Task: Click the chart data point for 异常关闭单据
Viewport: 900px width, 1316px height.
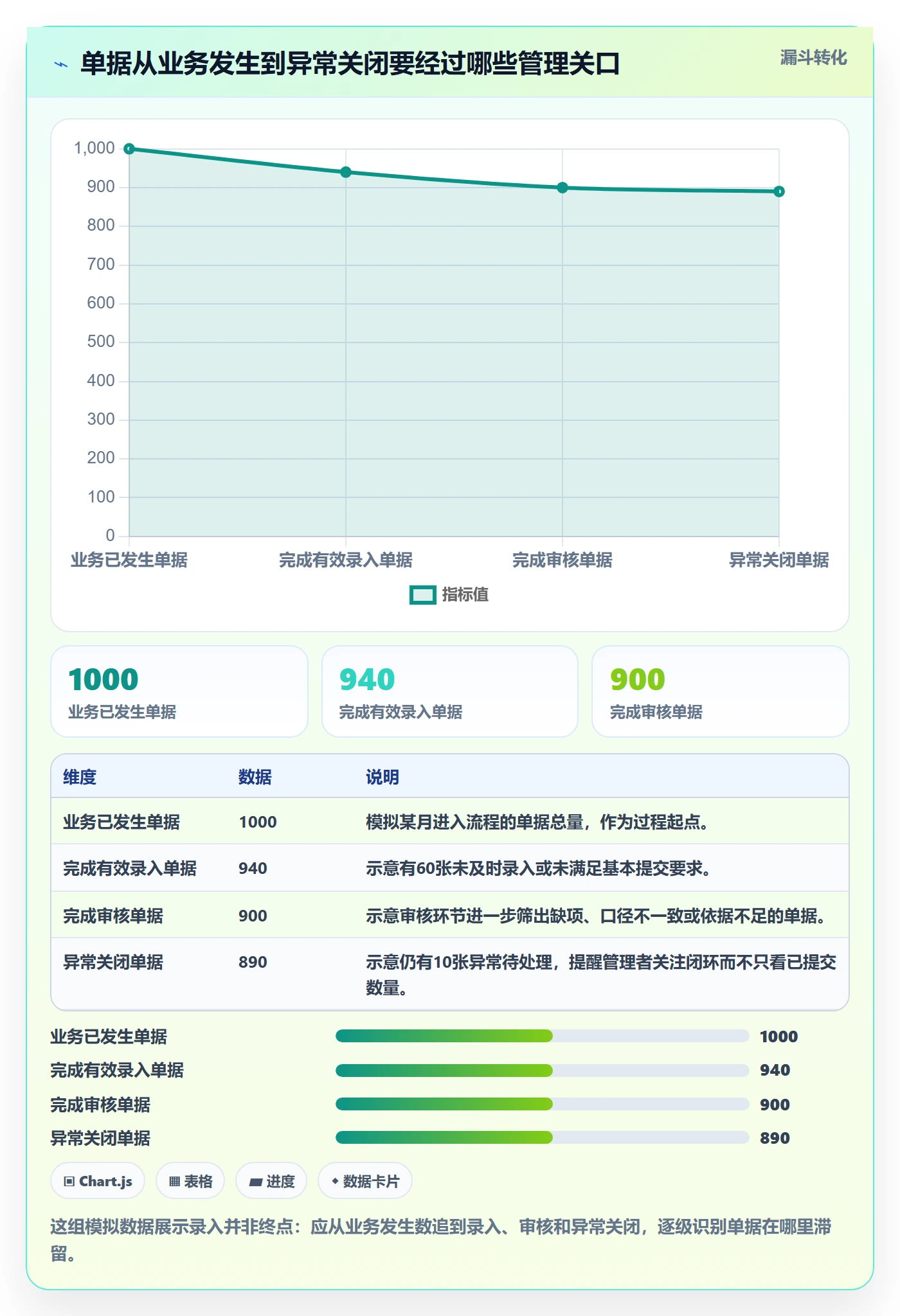Action: pyautogui.click(x=779, y=191)
